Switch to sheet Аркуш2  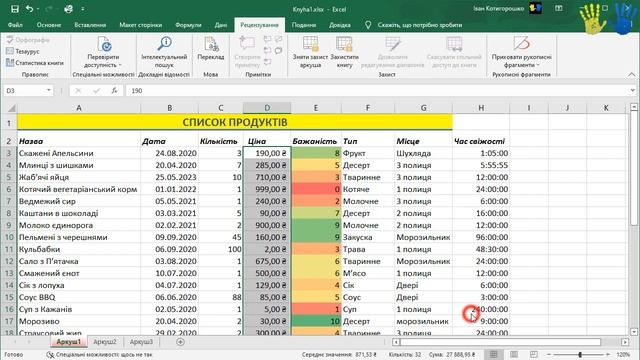tap(105, 342)
